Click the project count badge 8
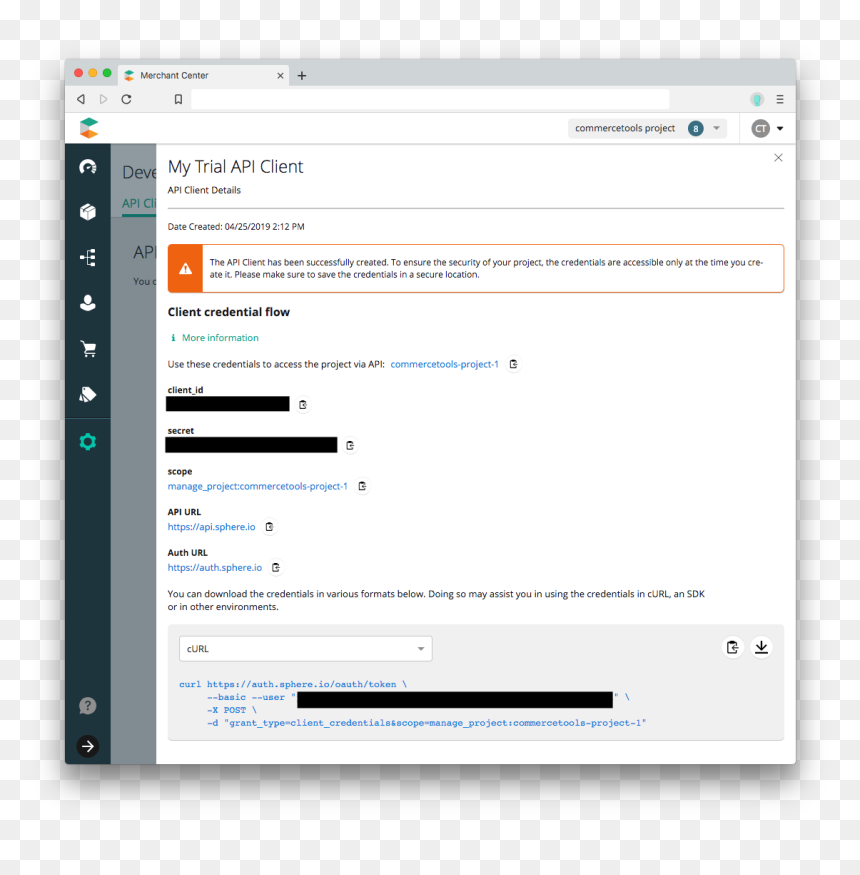This screenshot has width=860, height=875. pos(695,128)
